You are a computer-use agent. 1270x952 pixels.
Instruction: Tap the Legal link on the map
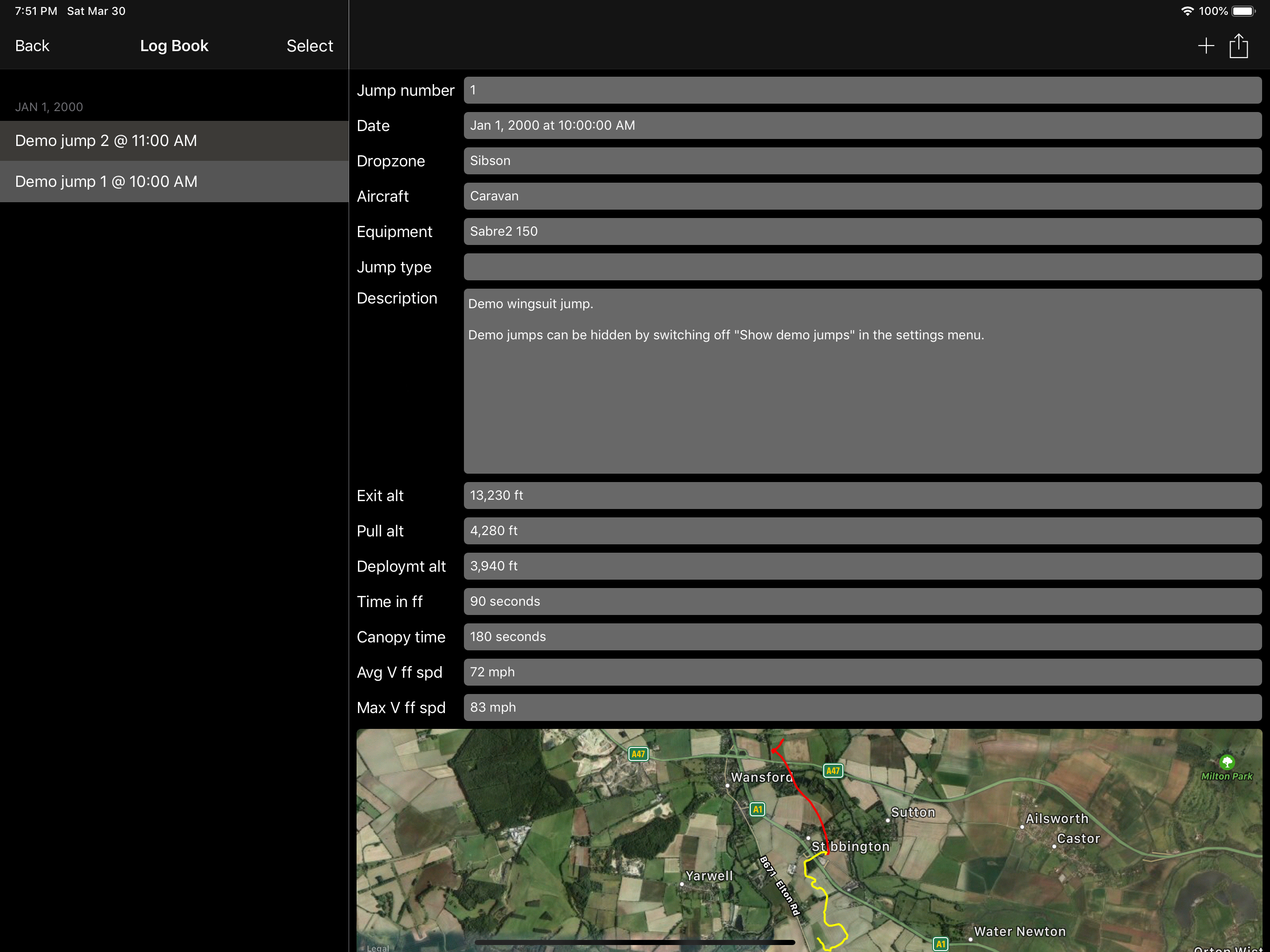click(378, 947)
